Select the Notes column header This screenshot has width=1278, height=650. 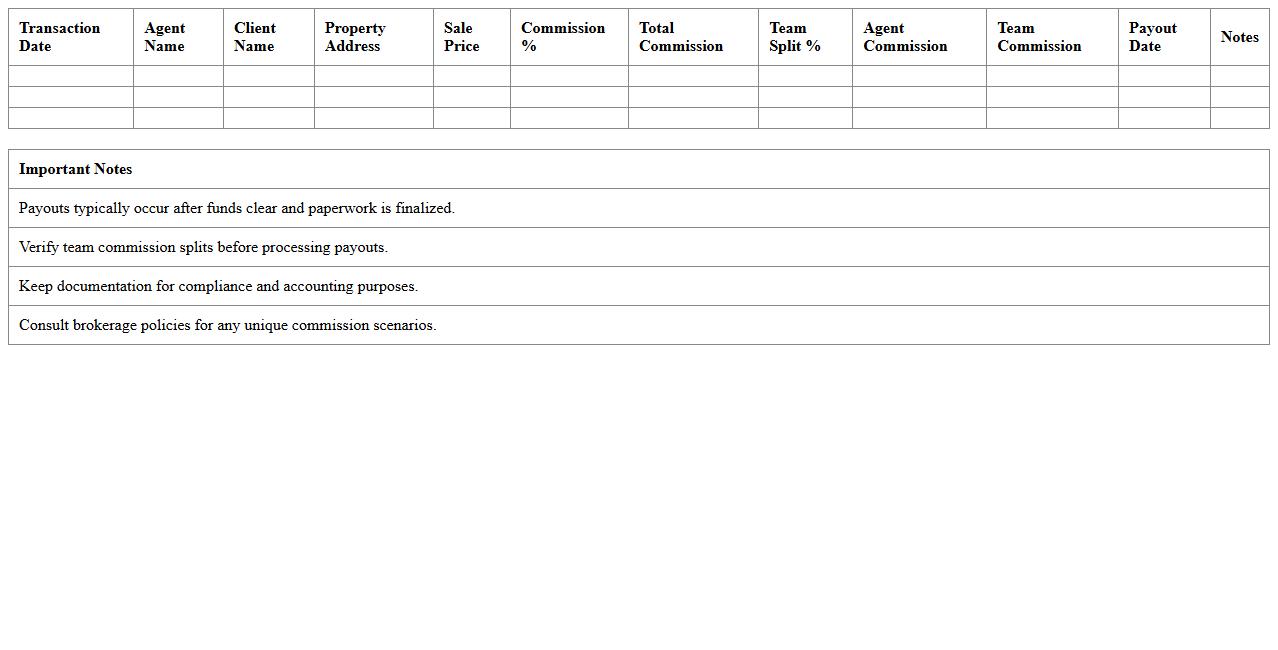click(x=1239, y=37)
